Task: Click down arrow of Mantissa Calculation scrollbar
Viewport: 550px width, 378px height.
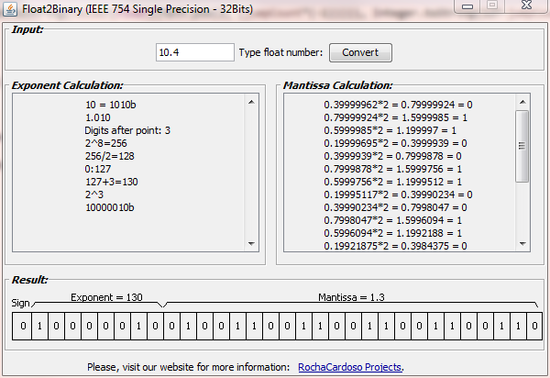Action: click(x=523, y=243)
